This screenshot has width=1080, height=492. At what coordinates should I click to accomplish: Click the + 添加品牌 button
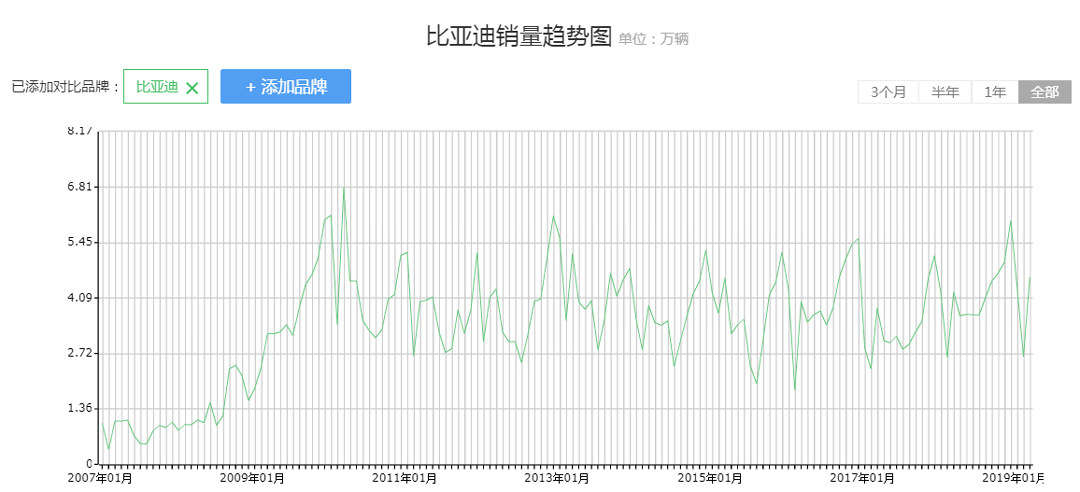coord(286,87)
